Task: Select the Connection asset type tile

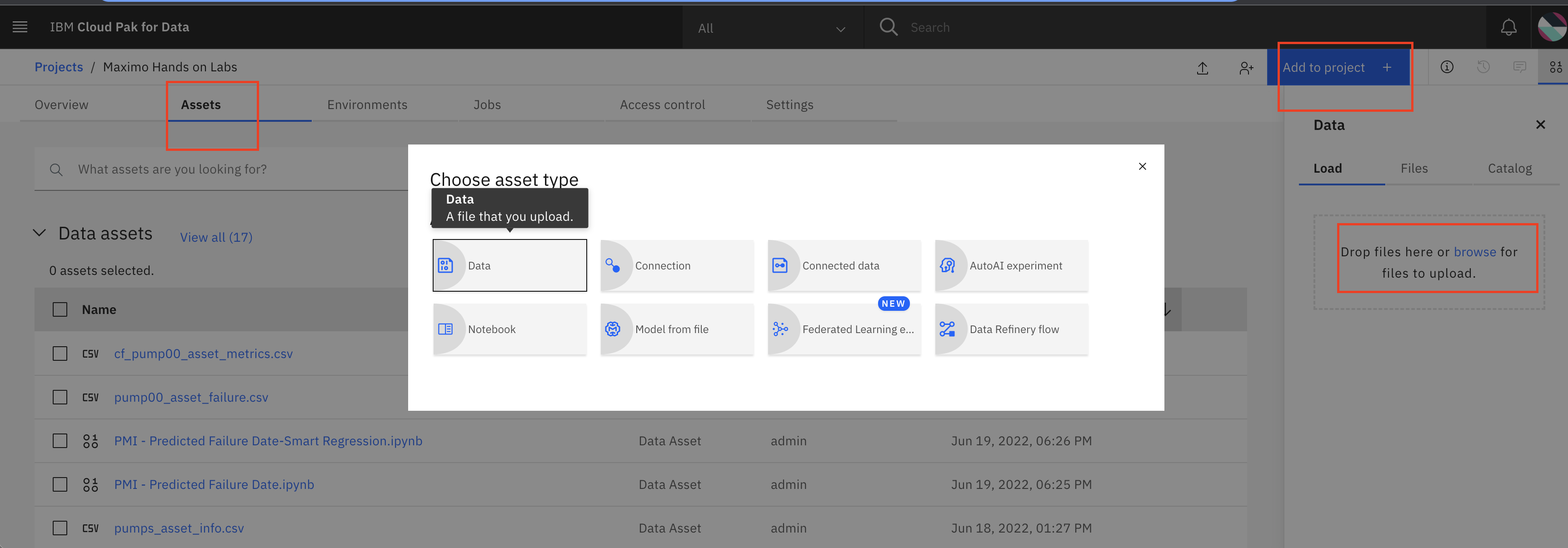Action: tap(677, 265)
